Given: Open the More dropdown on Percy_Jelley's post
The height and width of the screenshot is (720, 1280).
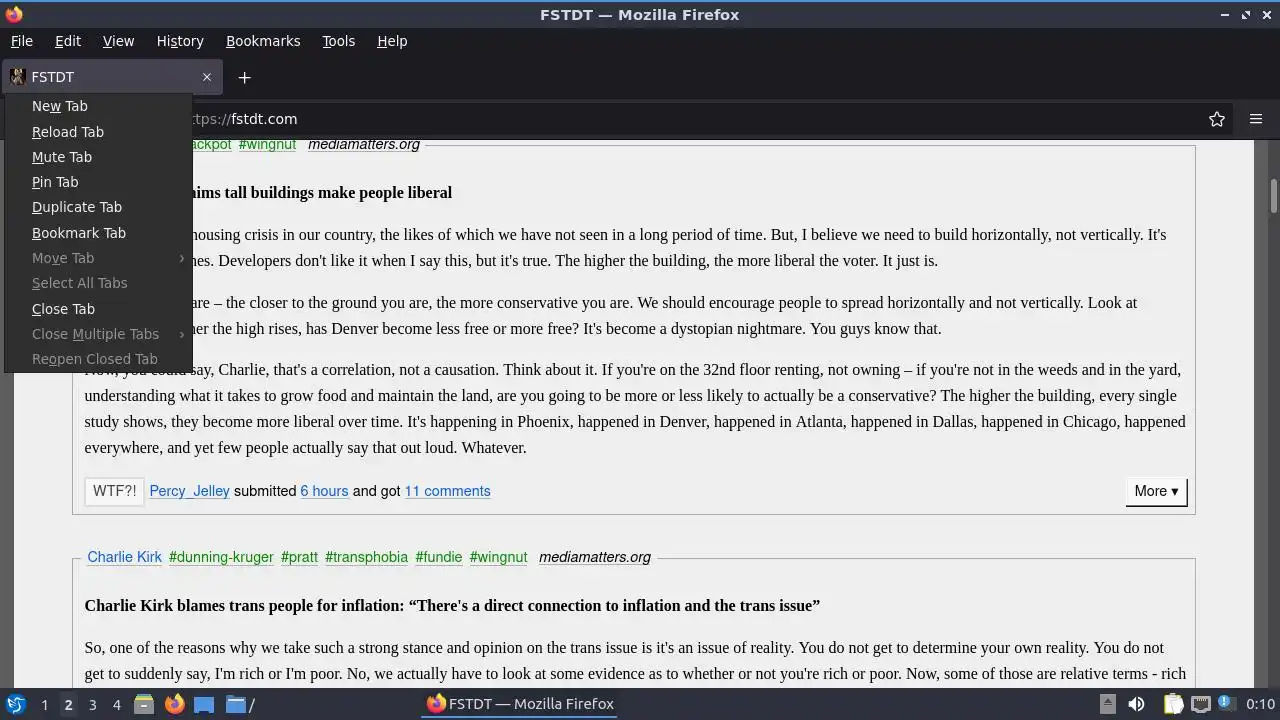Looking at the screenshot, I should (1156, 491).
